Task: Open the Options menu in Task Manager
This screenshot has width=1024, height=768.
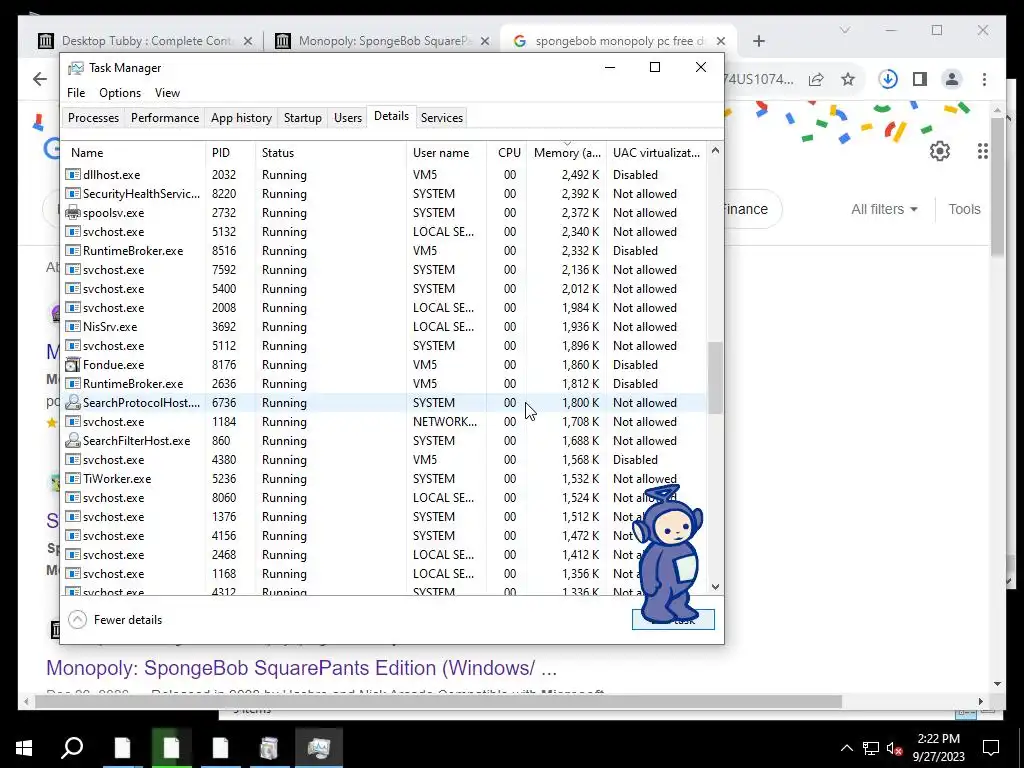Action: coord(120,93)
